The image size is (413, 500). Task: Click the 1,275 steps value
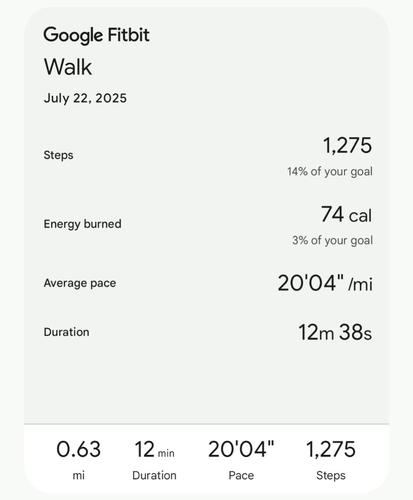[347, 145]
